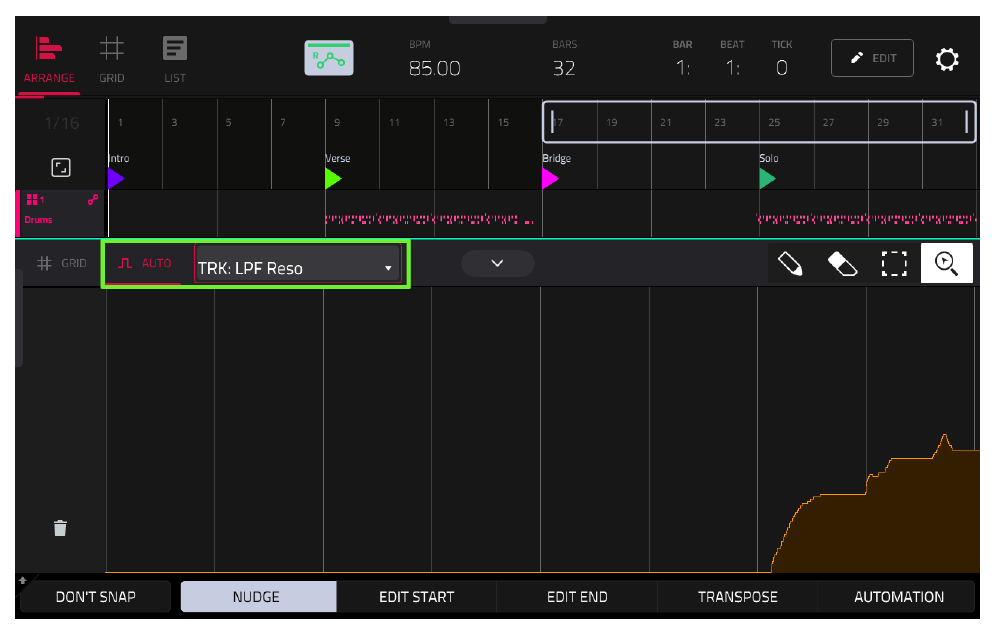Select the Pencil draw tool
Viewport: 996px width, 636px height.
point(791,263)
